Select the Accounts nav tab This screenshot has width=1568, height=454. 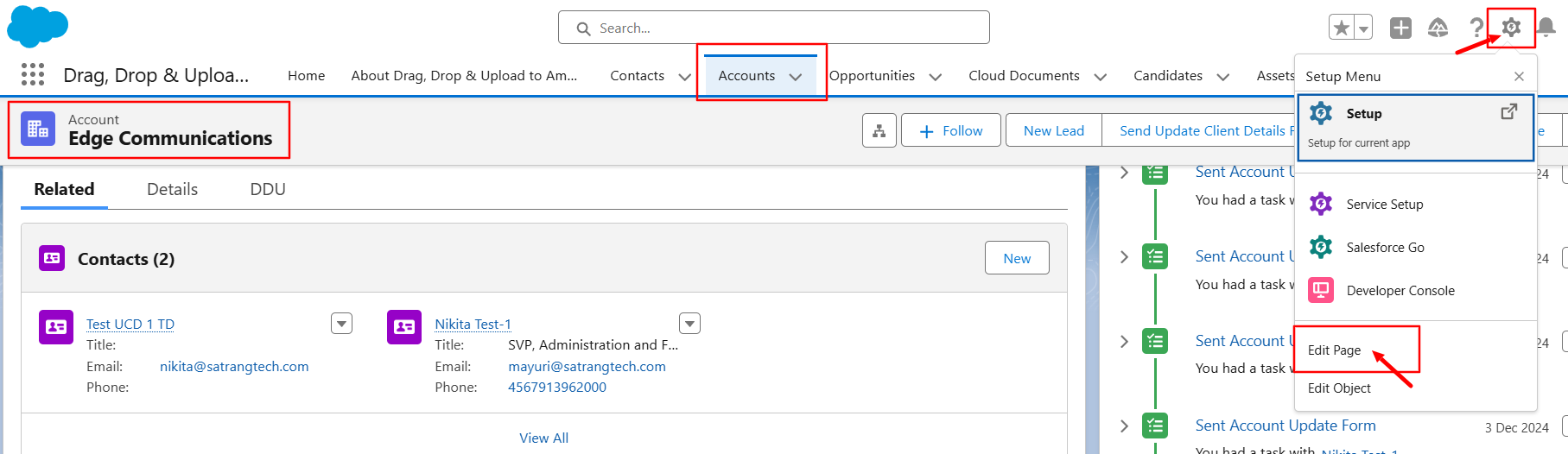pos(746,76)
